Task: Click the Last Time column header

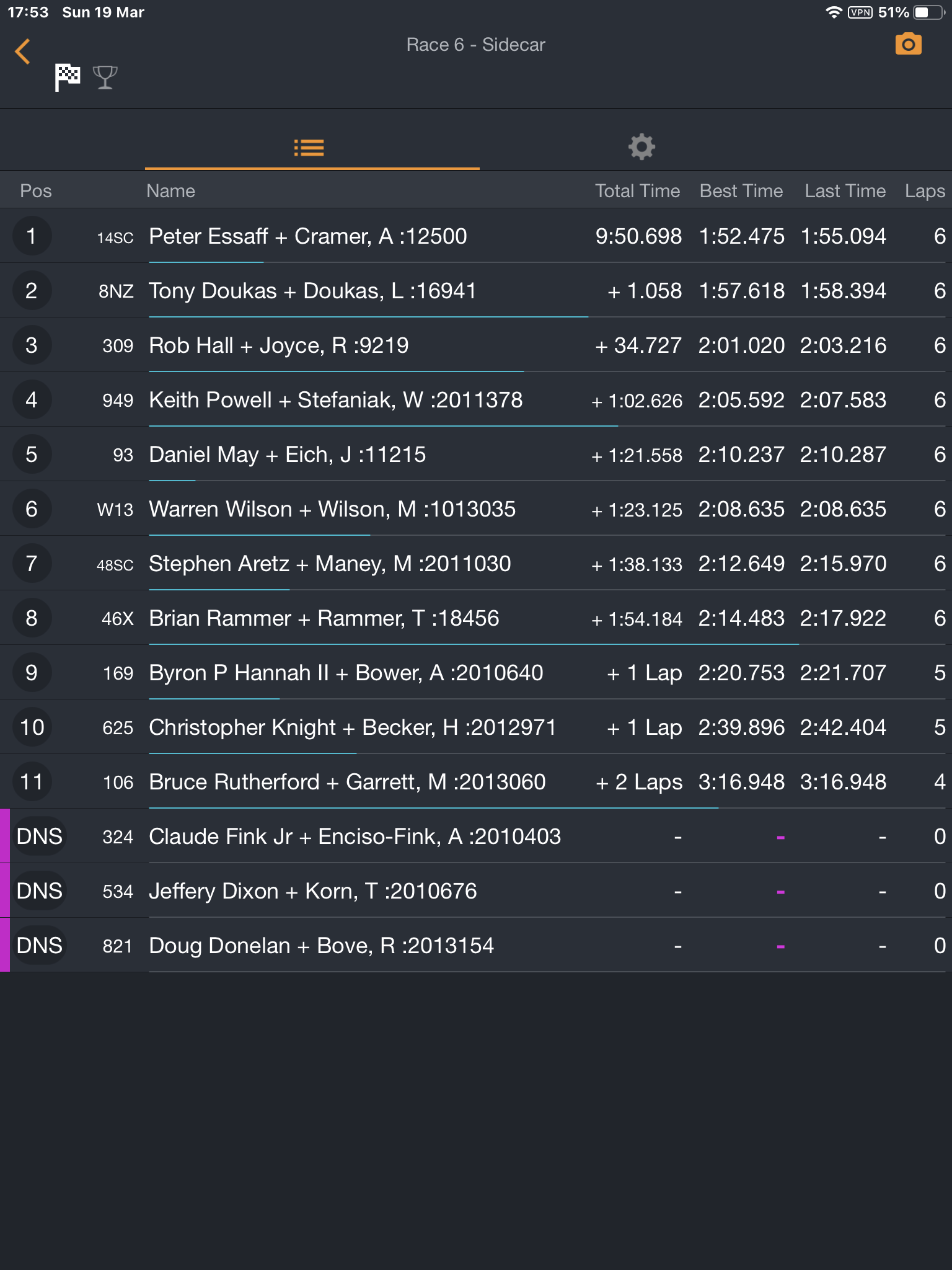Action: [845, 191]
